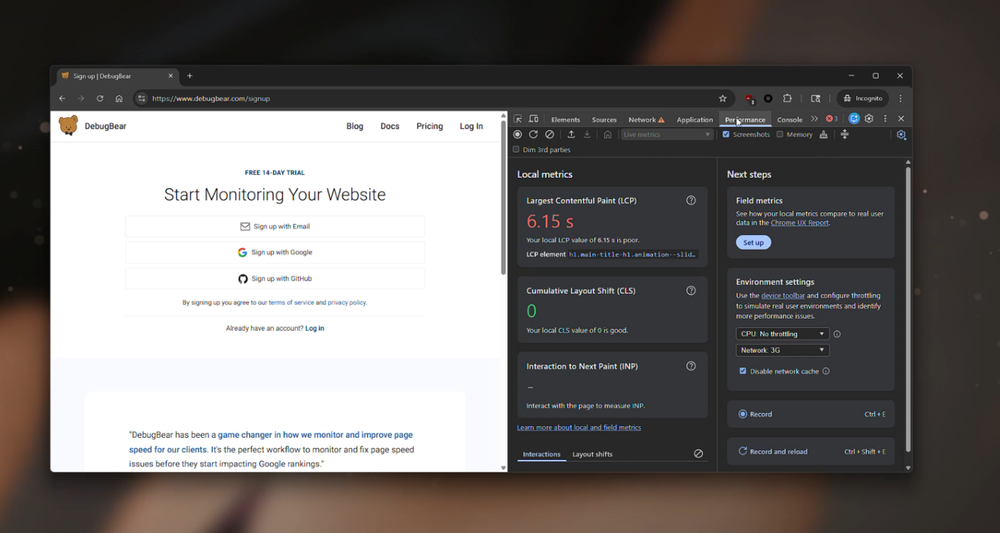The height and width of the screenshot is (533, 1000).
Task: Click the download profile icon
Action: (587, 135)
